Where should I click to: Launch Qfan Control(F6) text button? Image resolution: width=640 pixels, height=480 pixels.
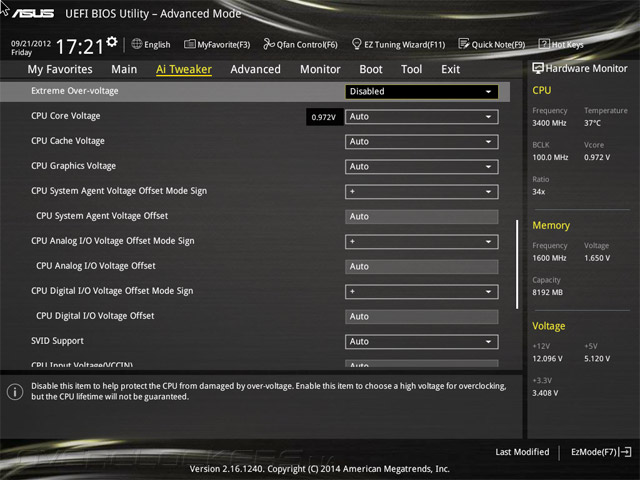point(307,44)
